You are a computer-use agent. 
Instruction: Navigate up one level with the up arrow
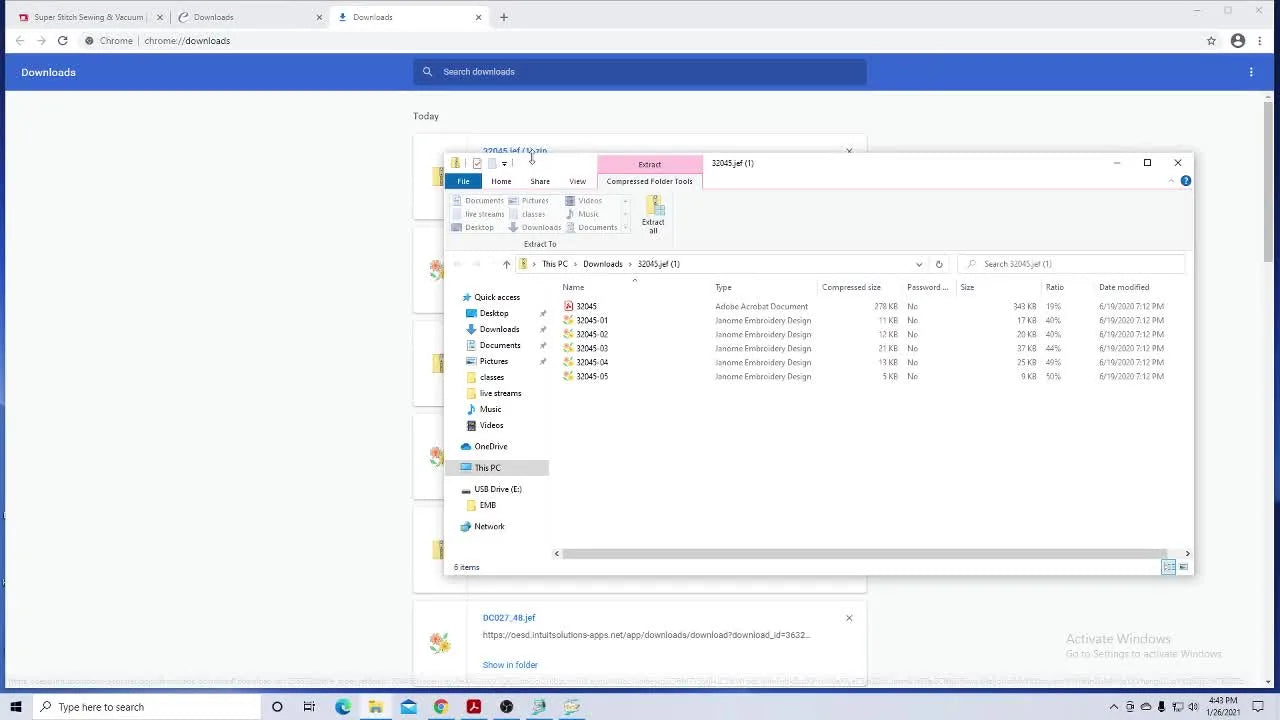[506, 264]
